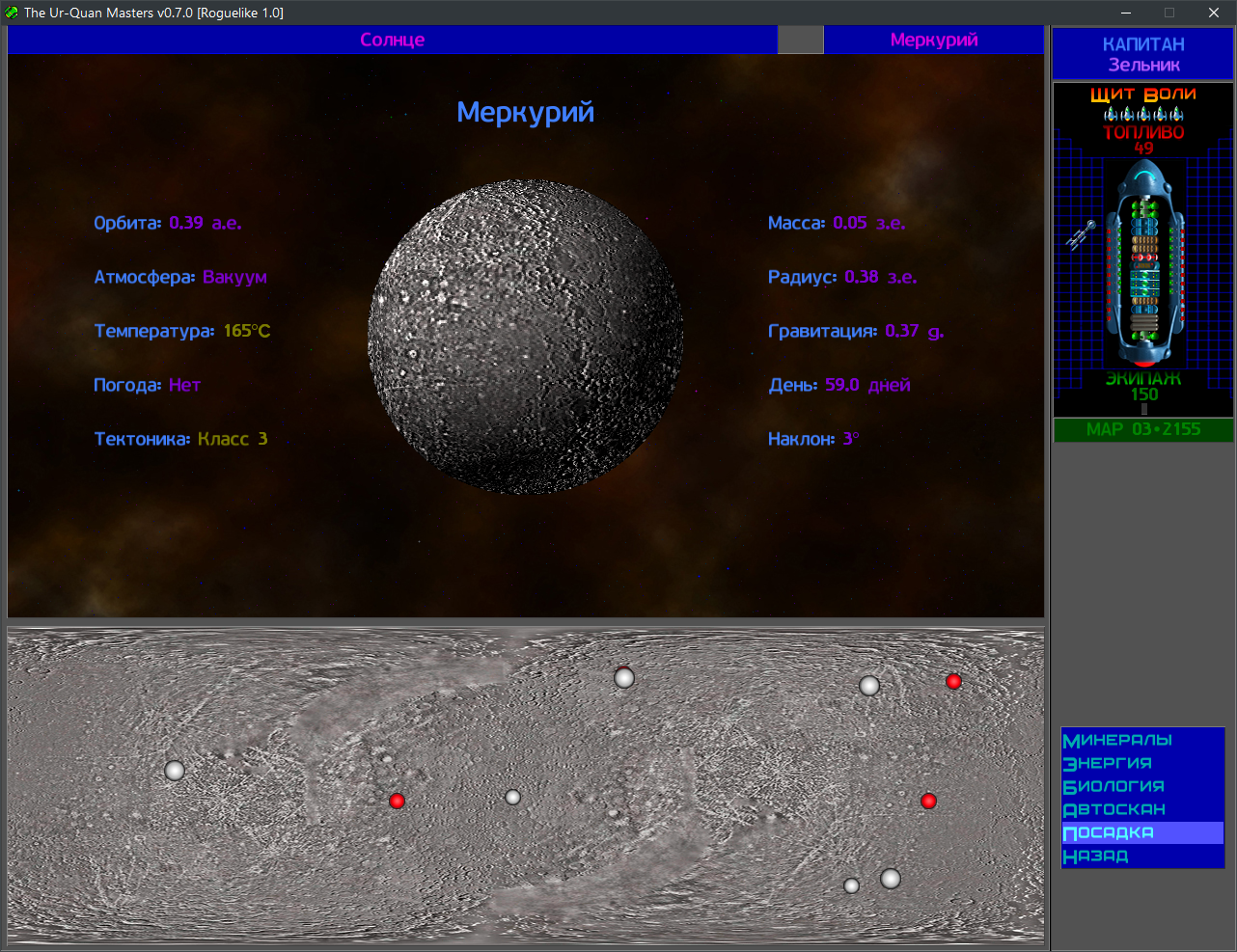
Task: Click the ЭКИПАЖ 150 crew readout
Action: [1143, 387]
